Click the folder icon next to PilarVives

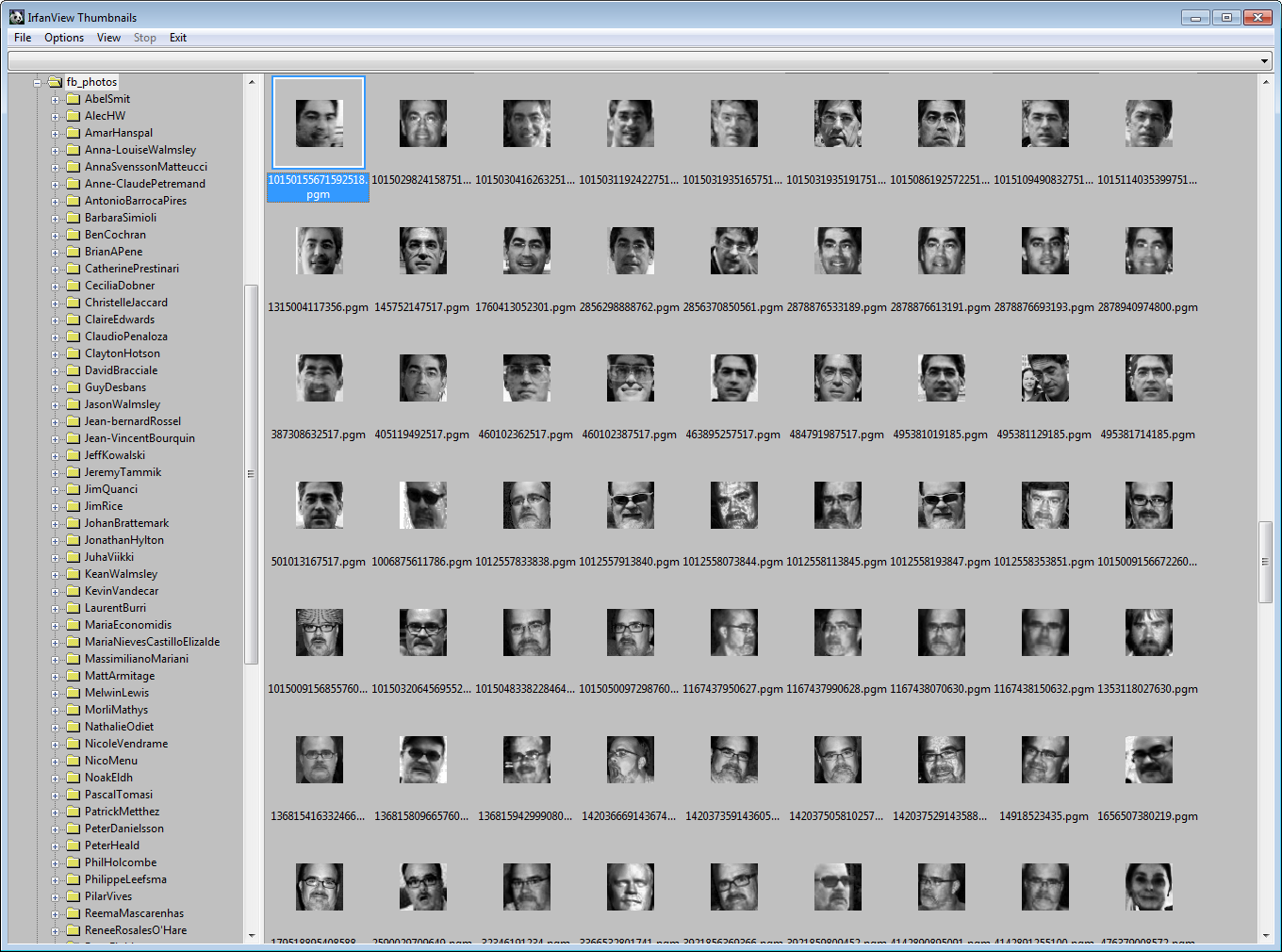pos(73,896)
